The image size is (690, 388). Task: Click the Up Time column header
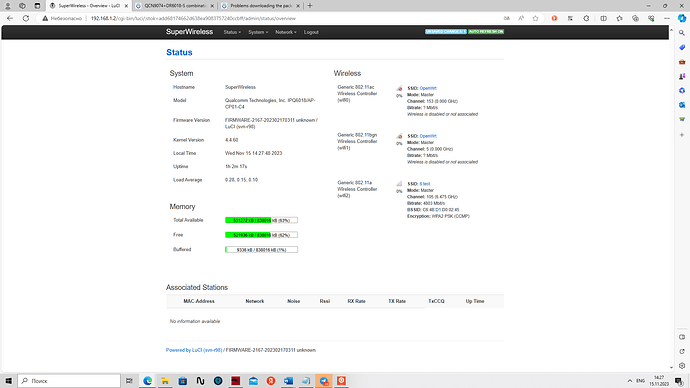click(475, 301)
